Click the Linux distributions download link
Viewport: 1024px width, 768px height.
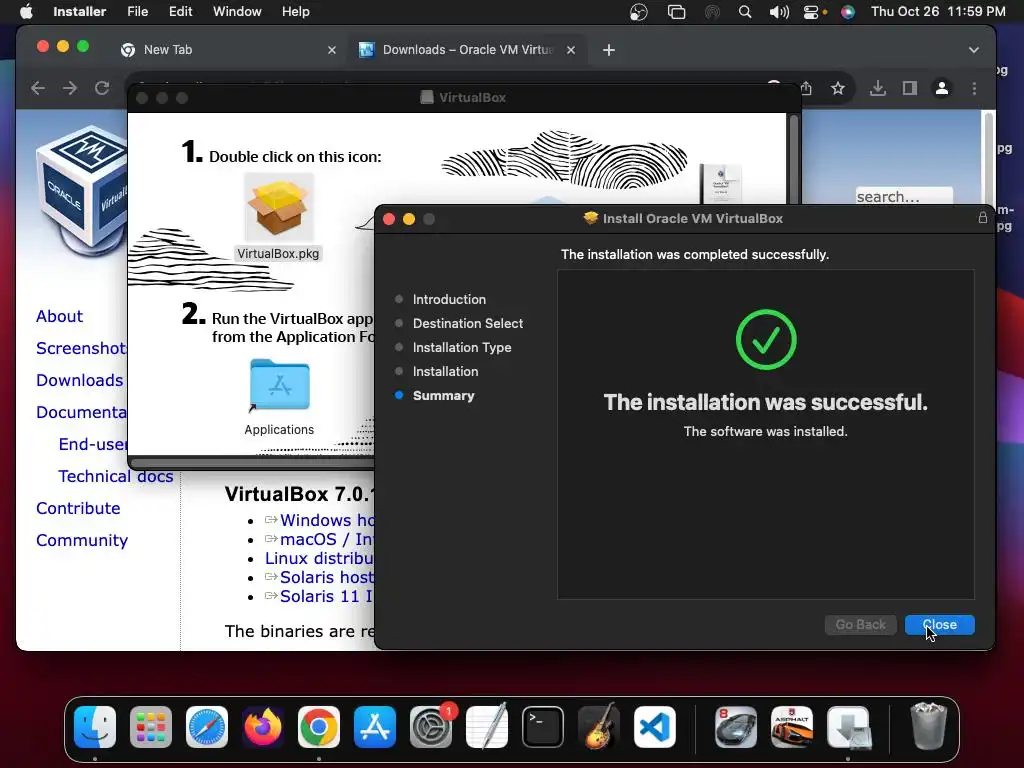319,558
